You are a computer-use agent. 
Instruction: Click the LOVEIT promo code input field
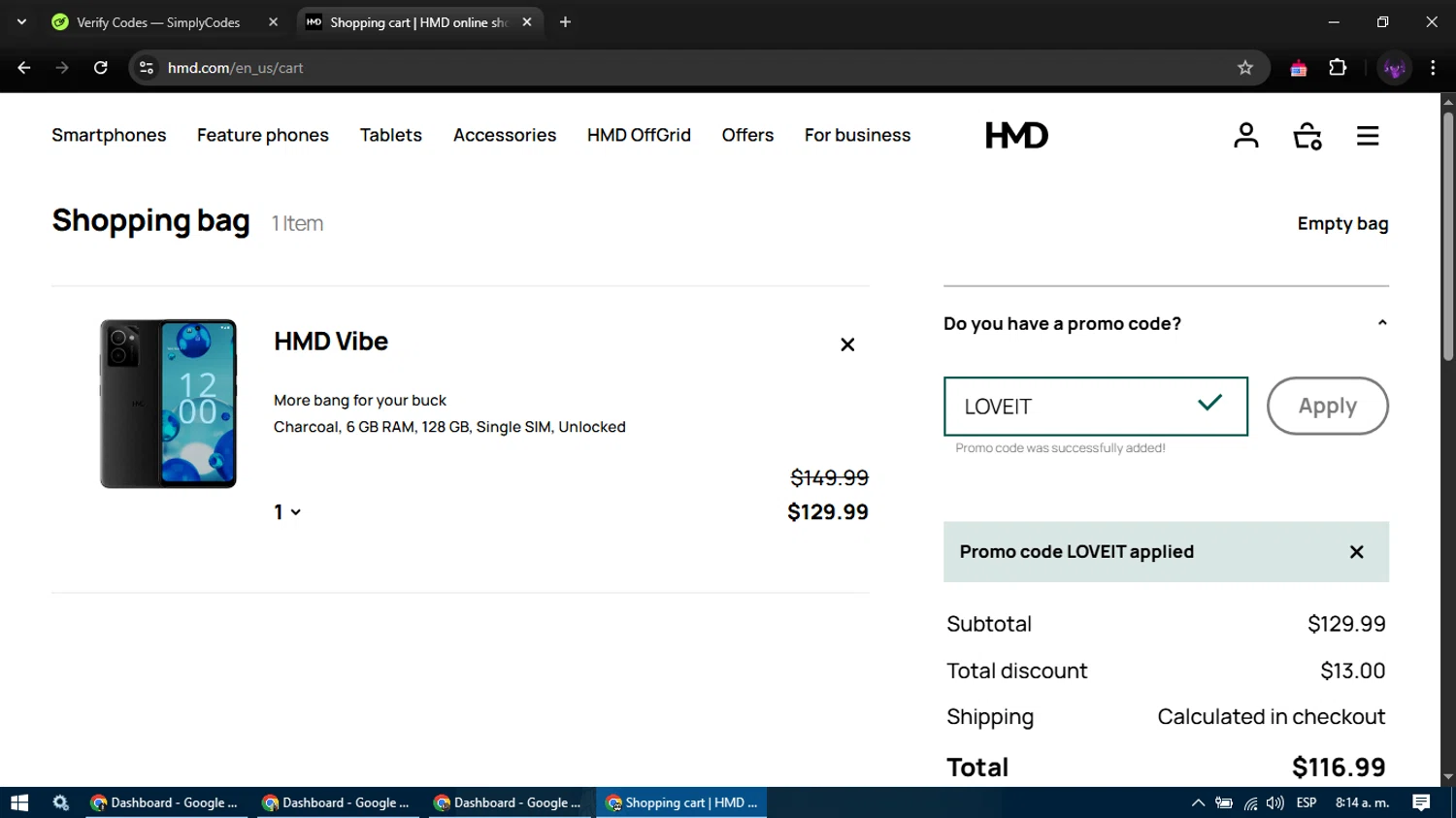[1096, 407]
